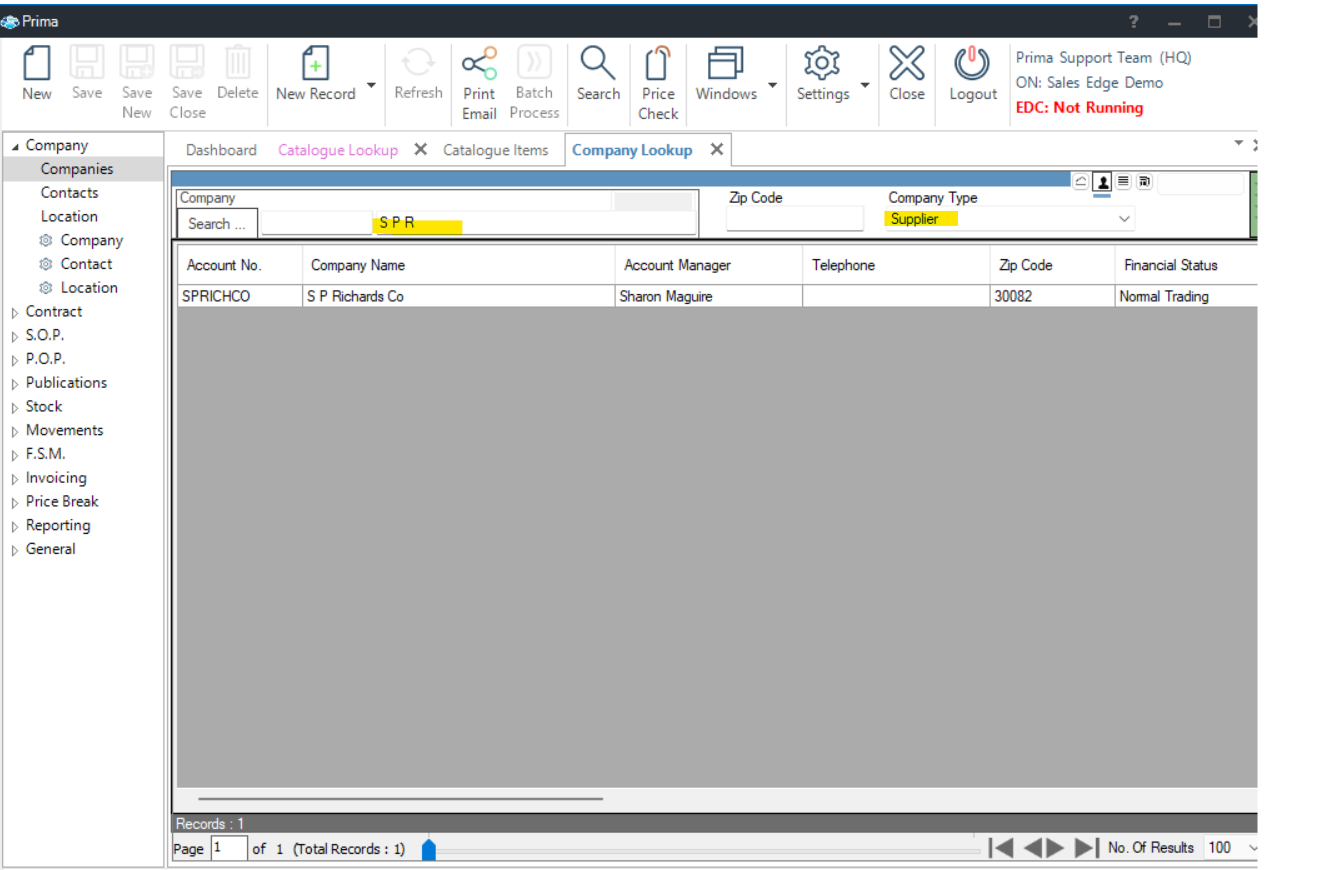Open Windows dropdown arrow
This screenshot has width=1333, height=870.
pos(772,85)
